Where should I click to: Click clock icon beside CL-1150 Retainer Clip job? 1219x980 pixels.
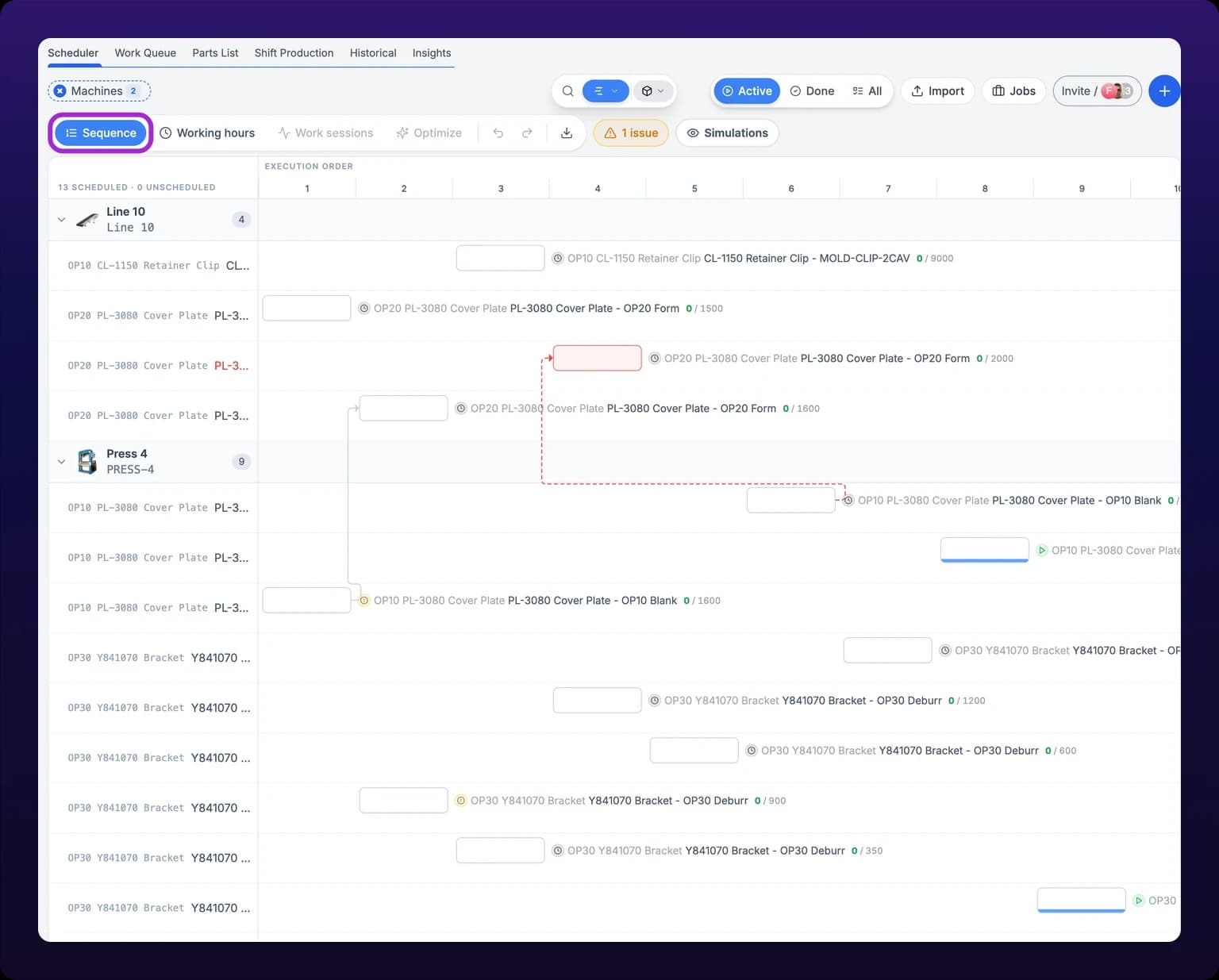[x=558, y=259]
